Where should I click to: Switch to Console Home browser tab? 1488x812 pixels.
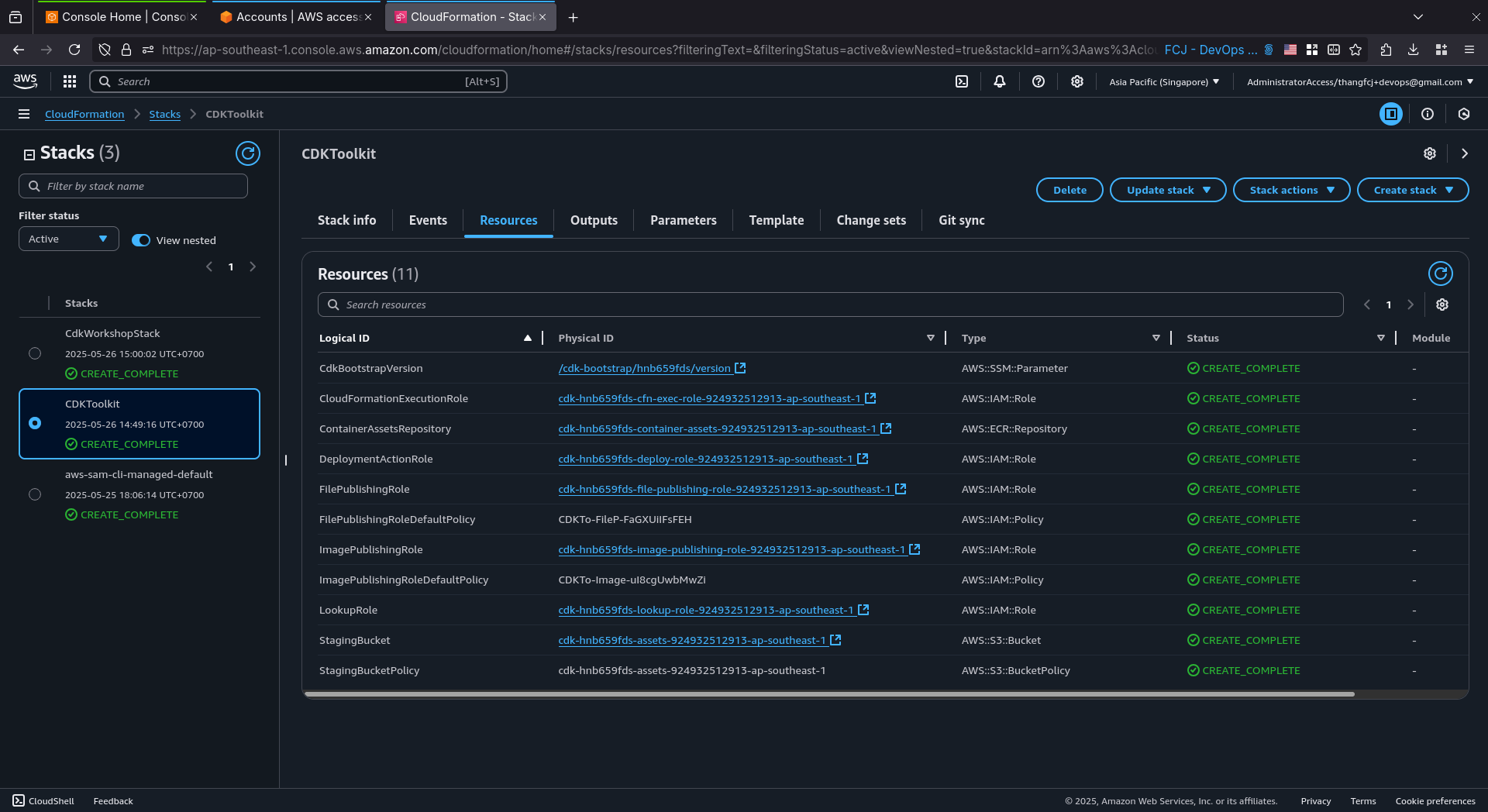pos(122,17)
